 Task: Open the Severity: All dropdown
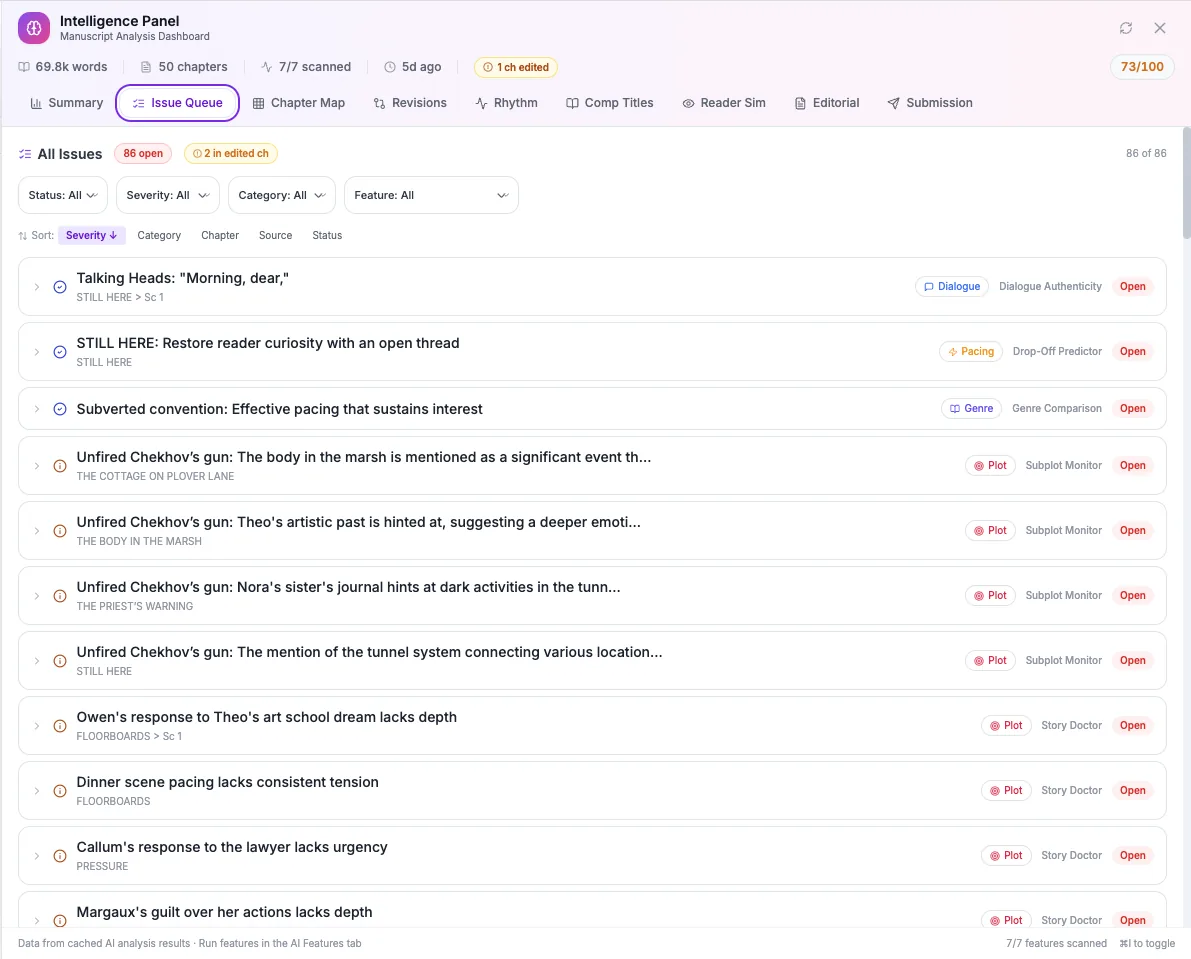[168, 195]
